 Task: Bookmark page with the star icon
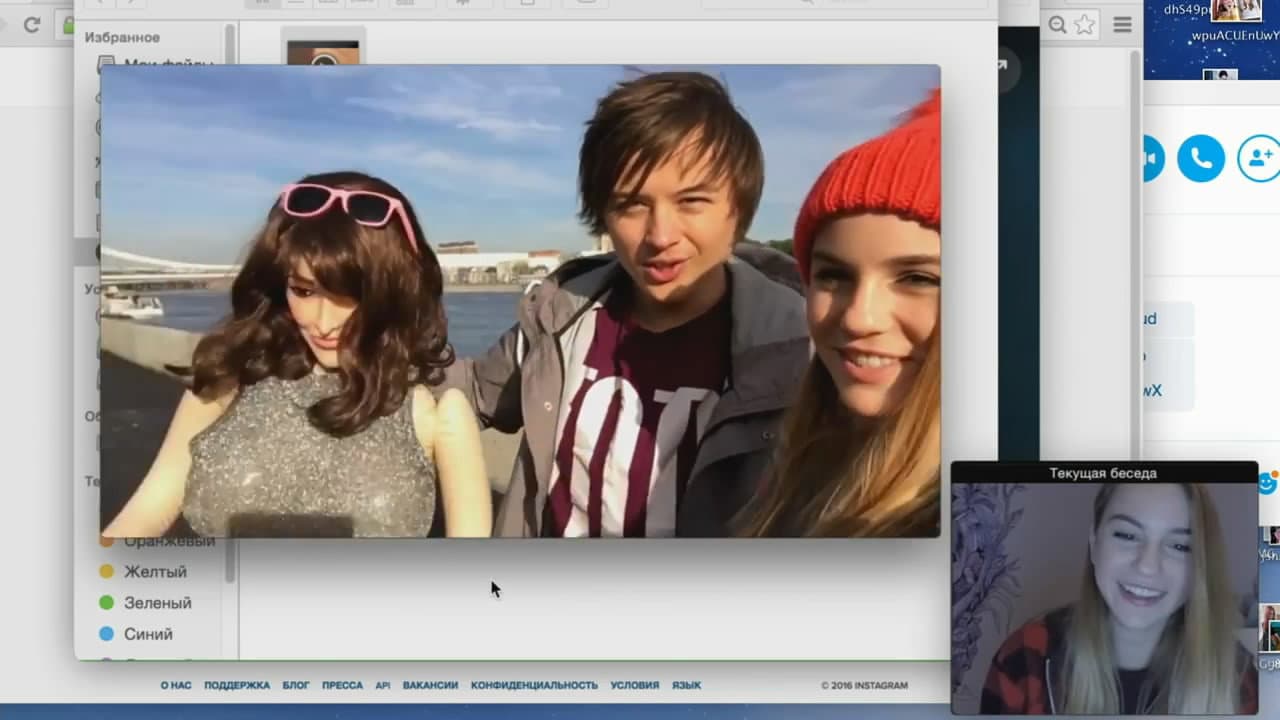tap(1085, 25)
